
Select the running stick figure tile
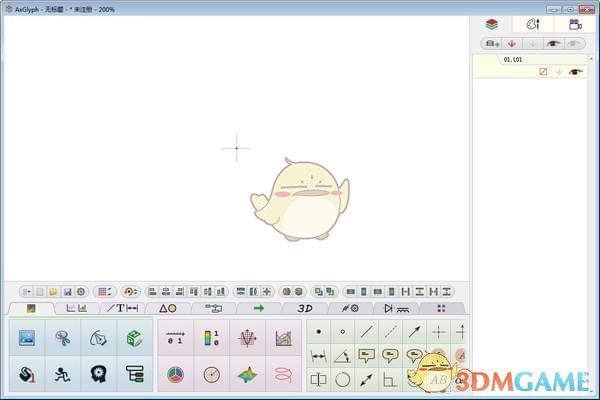tap(62, 374)
